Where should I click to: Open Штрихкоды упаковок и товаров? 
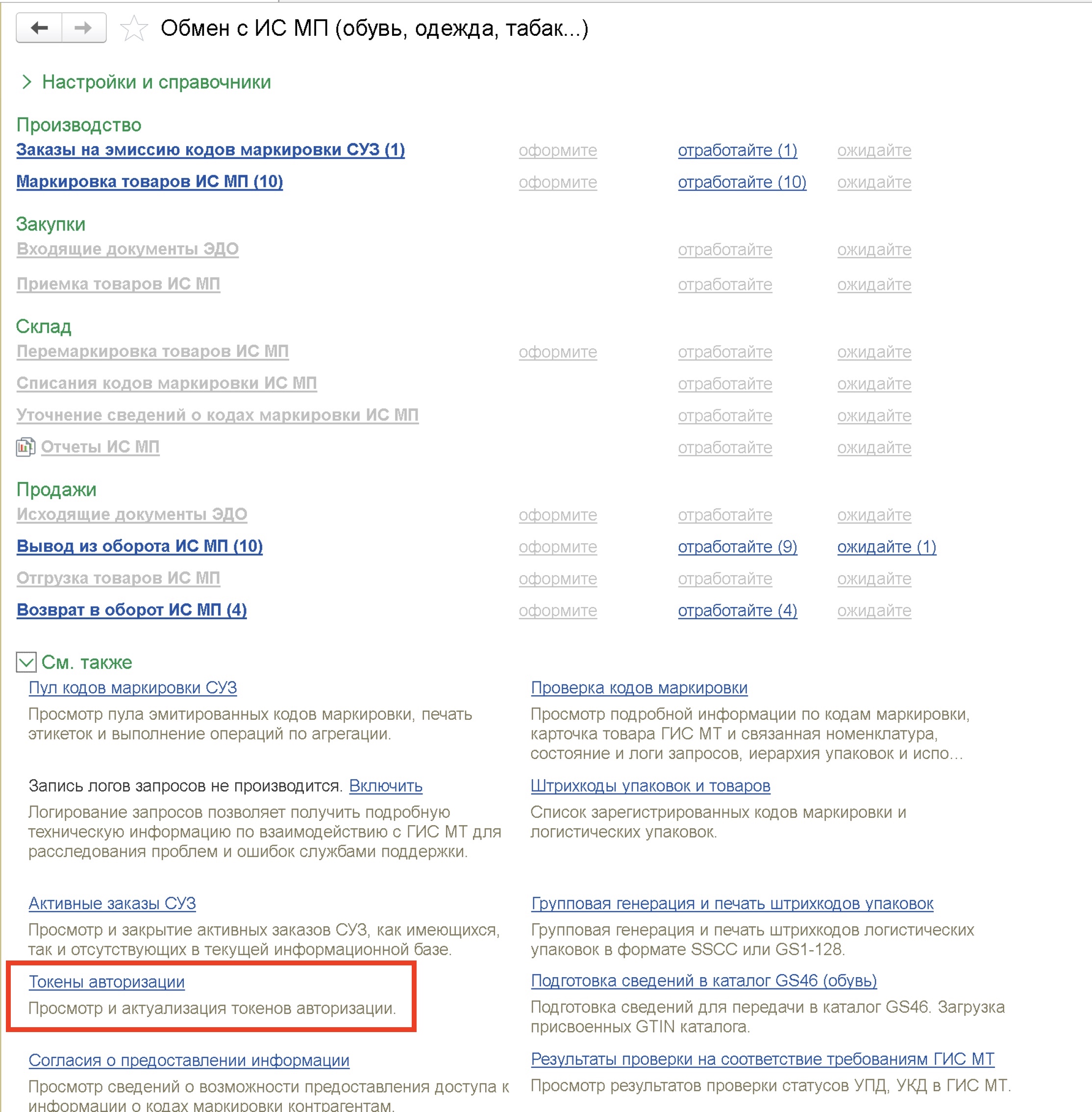650,786
